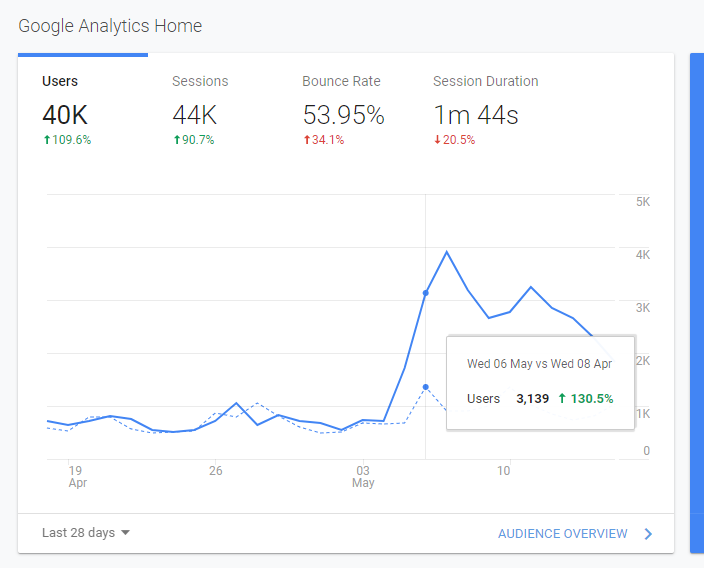The width and height of the screenshot is (704, 568).
Task: Click the 4K y-axis label
Action: click(x=643, y=255)
